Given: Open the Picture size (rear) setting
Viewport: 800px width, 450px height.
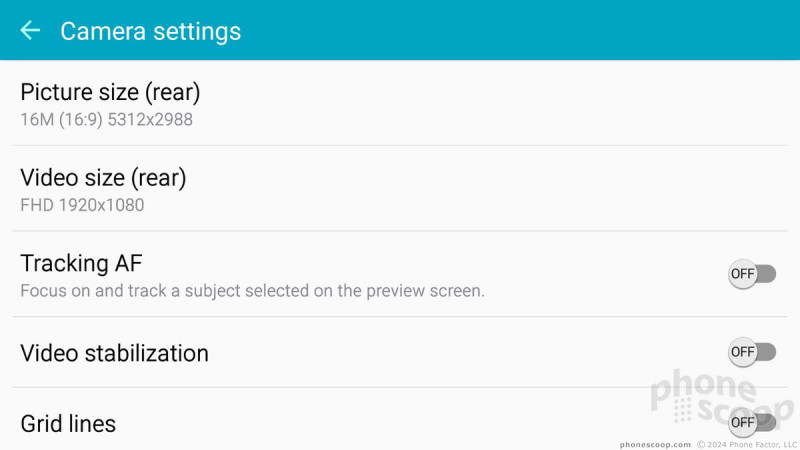Looking at the screenshot, I should tap(400, 104).
